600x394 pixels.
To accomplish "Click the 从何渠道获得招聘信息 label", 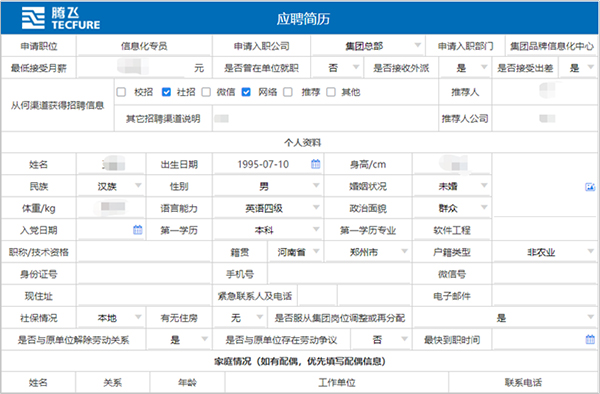I will (57, 105).
